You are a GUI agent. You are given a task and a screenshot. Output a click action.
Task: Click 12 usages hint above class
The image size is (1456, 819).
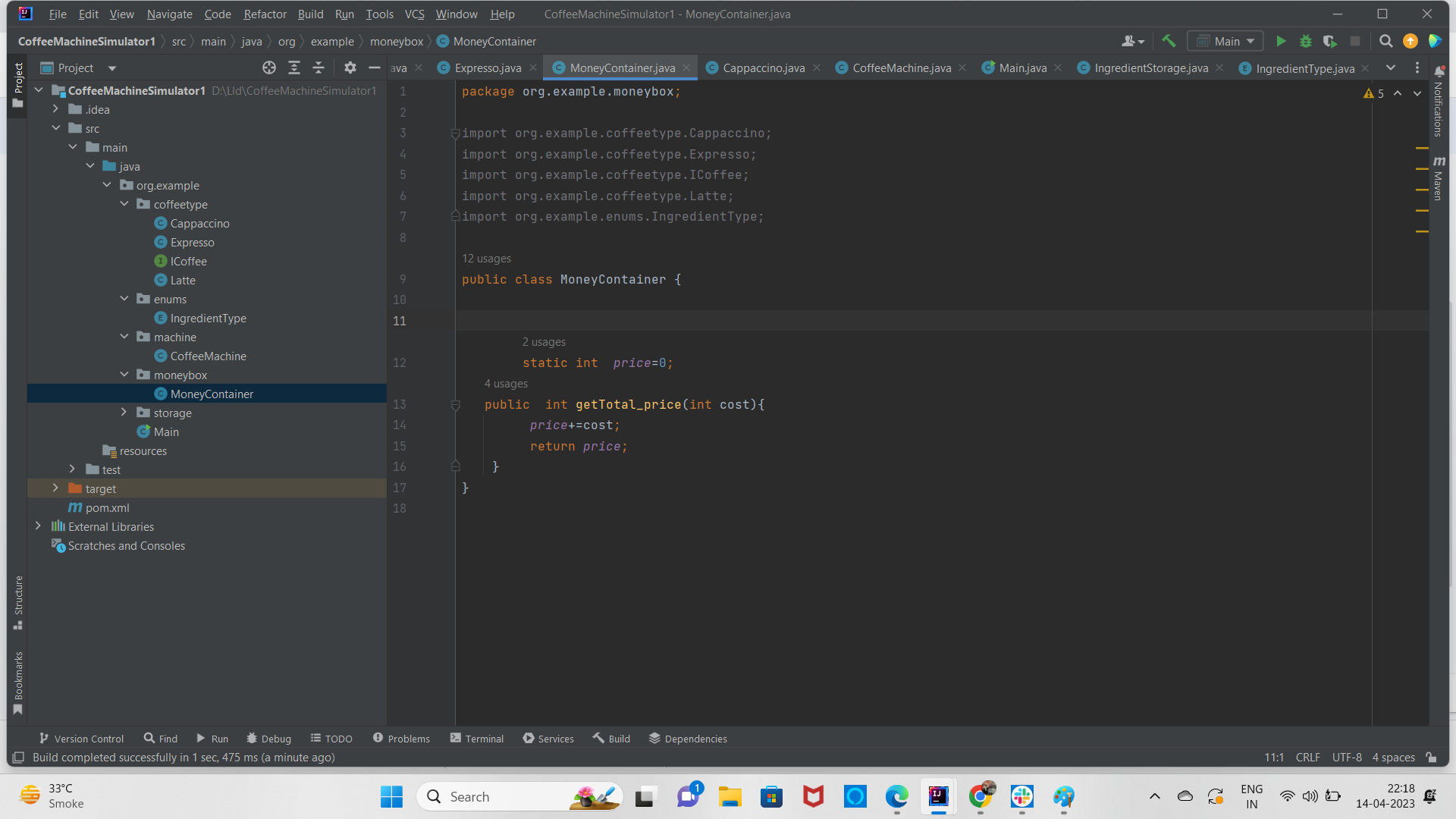coord(486,259)
